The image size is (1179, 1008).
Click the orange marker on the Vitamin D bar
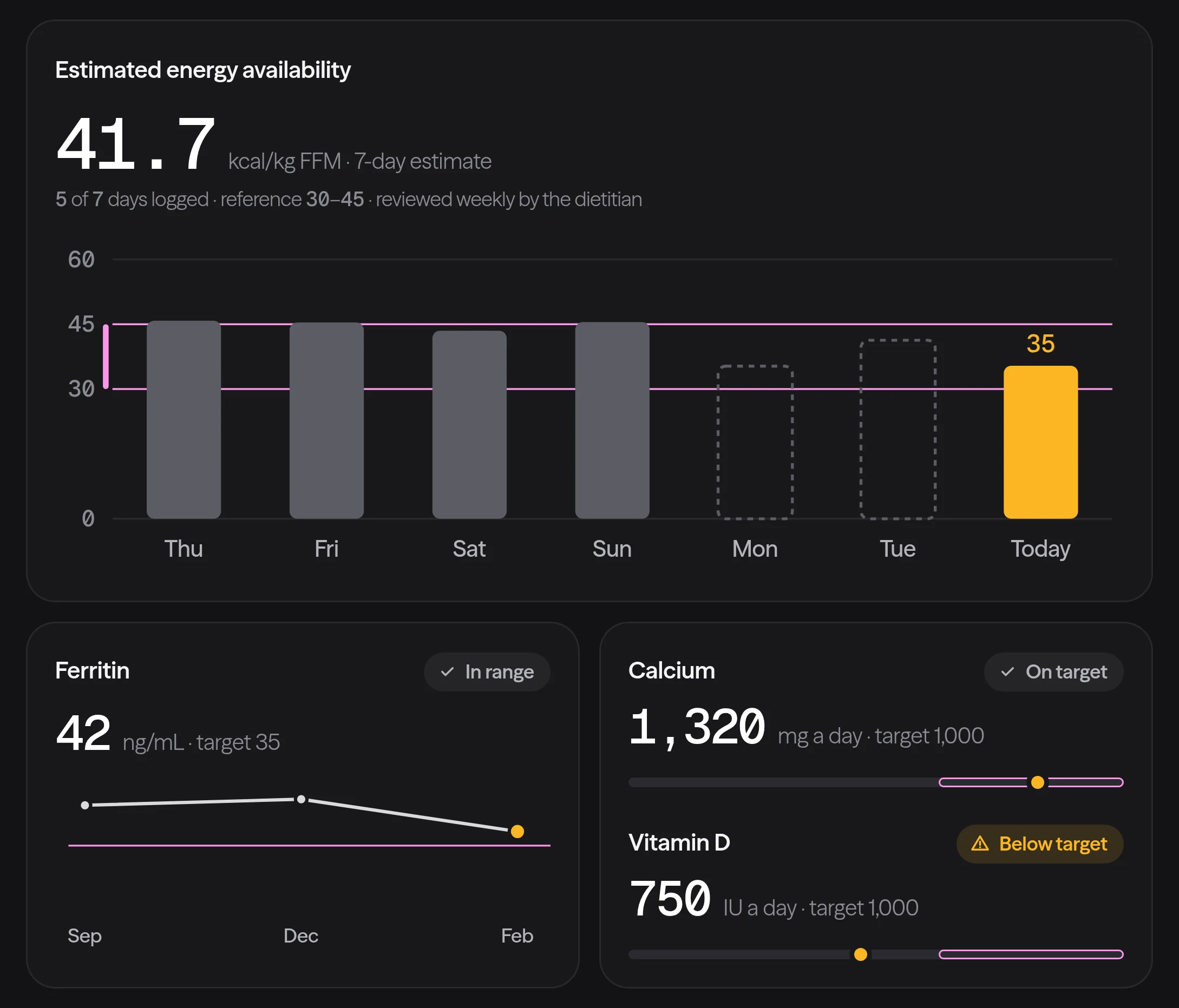860,954
